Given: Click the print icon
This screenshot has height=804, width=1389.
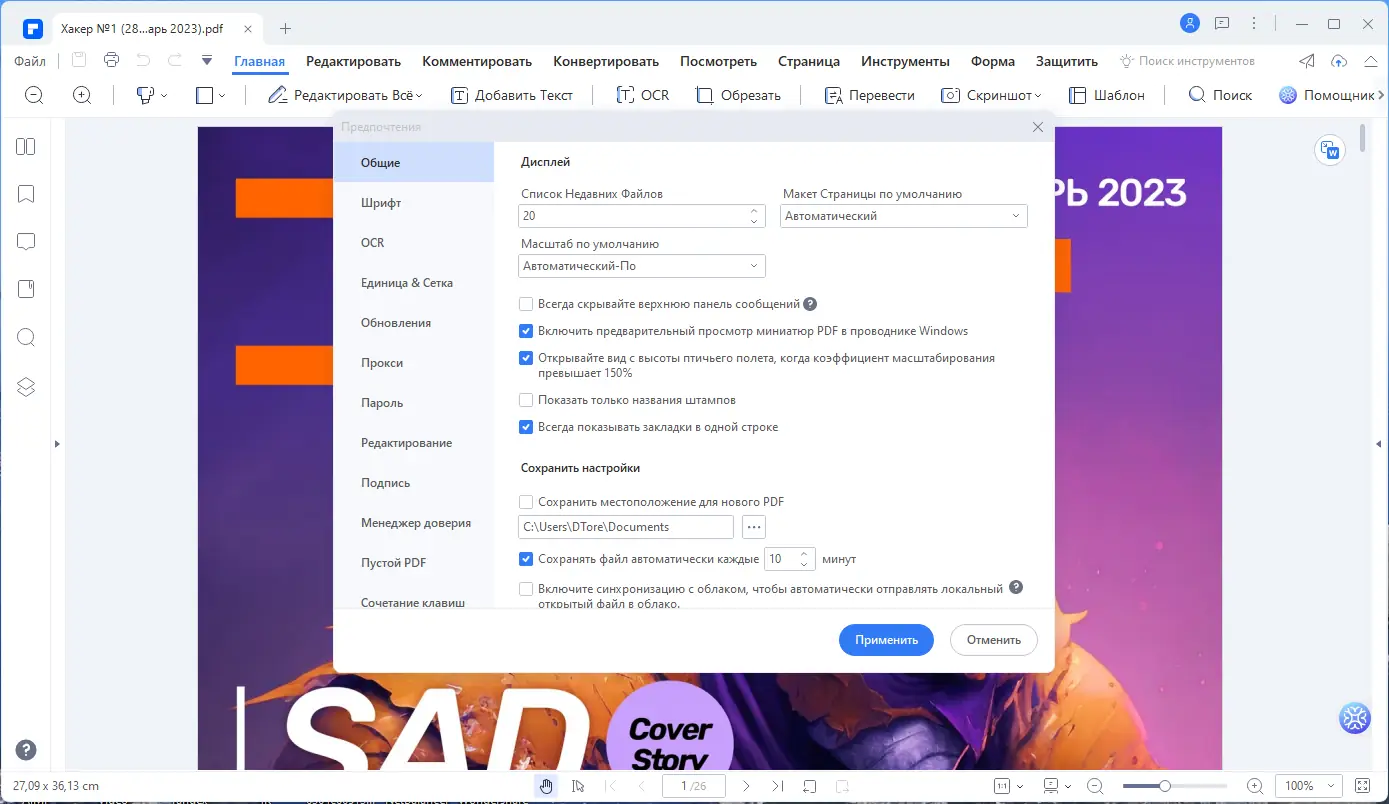Looking at the screenshot, I should 111,60.
